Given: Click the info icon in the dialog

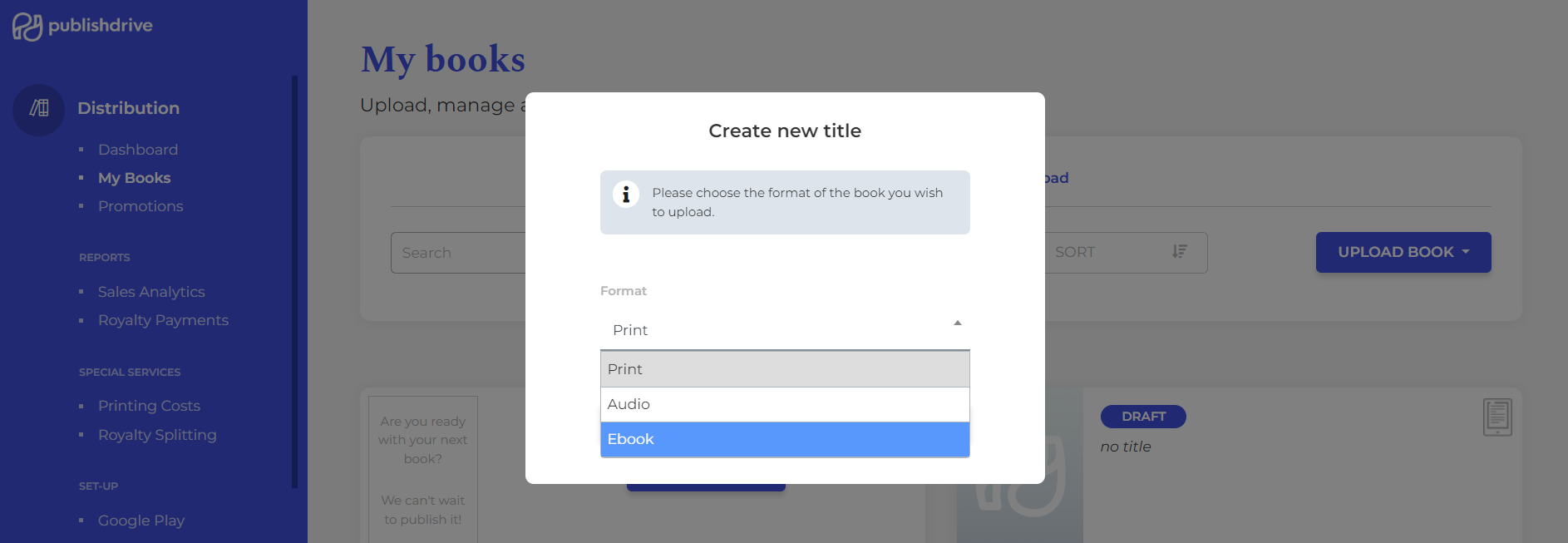Looking at the screenshot, I should pos(626,195).
